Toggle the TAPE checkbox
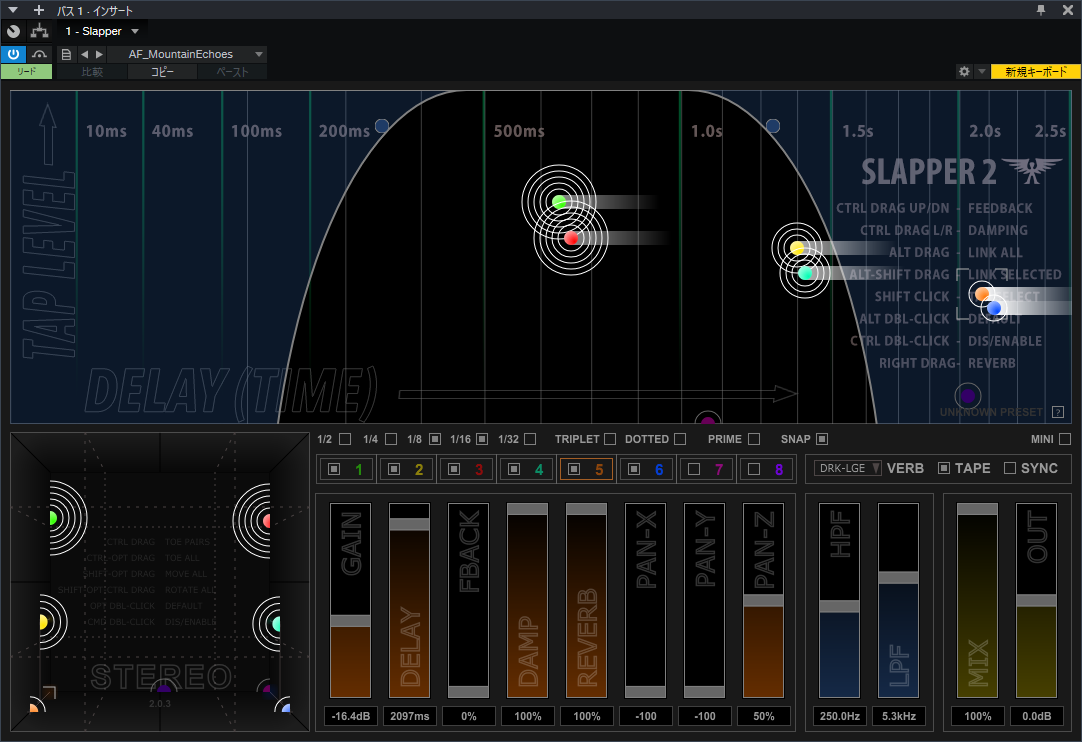This screenshot has width=1082, height=742. pos(944,468)
